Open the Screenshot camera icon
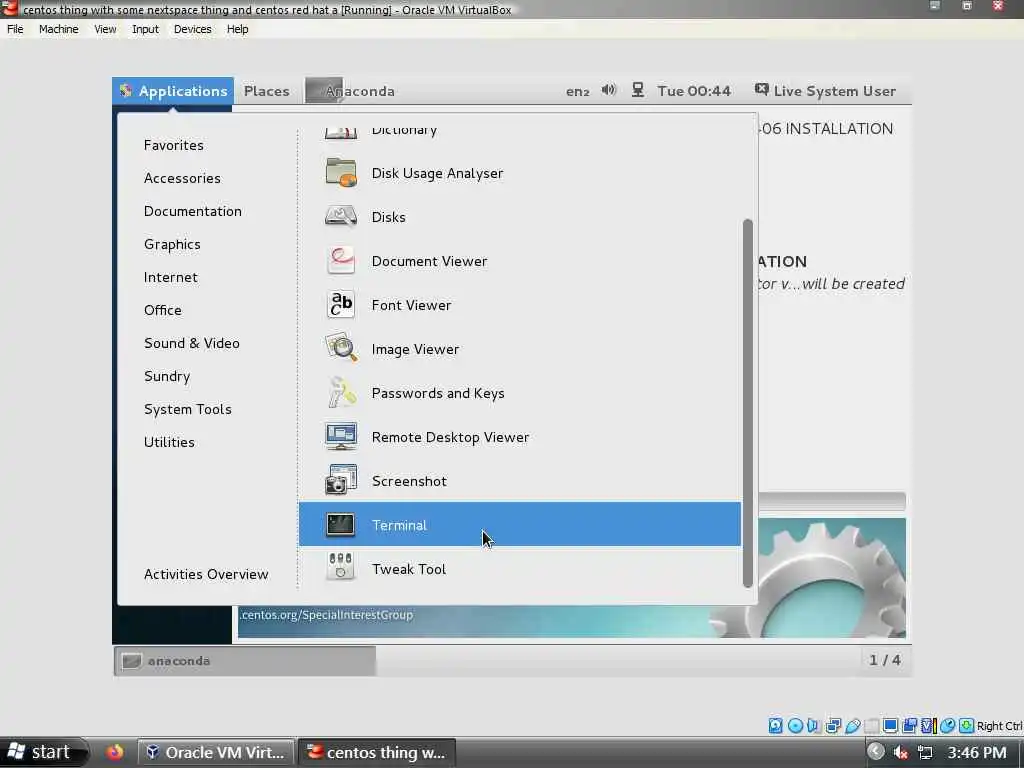1024x768 pixels. click(x=341, y=481)
